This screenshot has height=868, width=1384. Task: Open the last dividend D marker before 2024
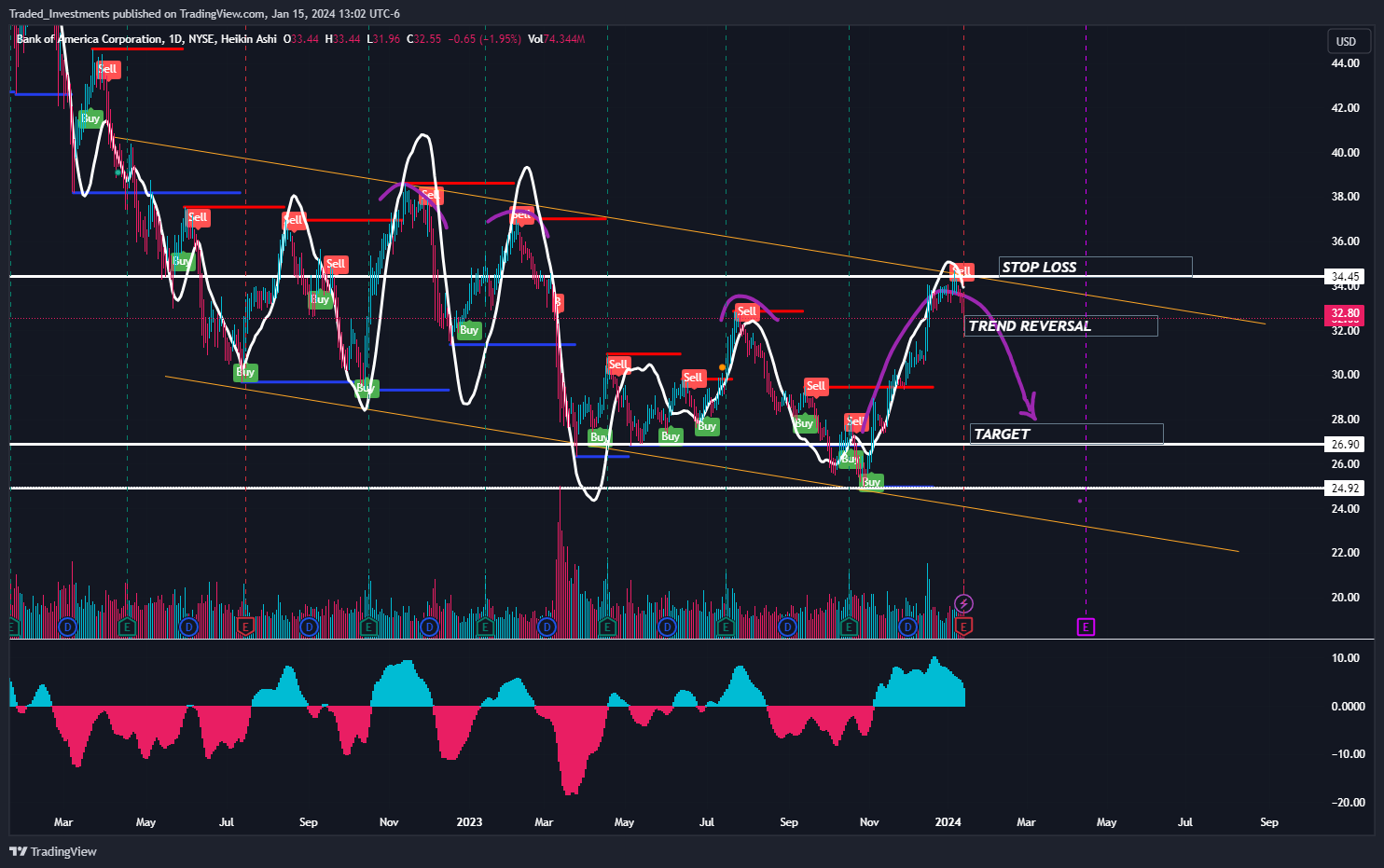coord(908,627)
